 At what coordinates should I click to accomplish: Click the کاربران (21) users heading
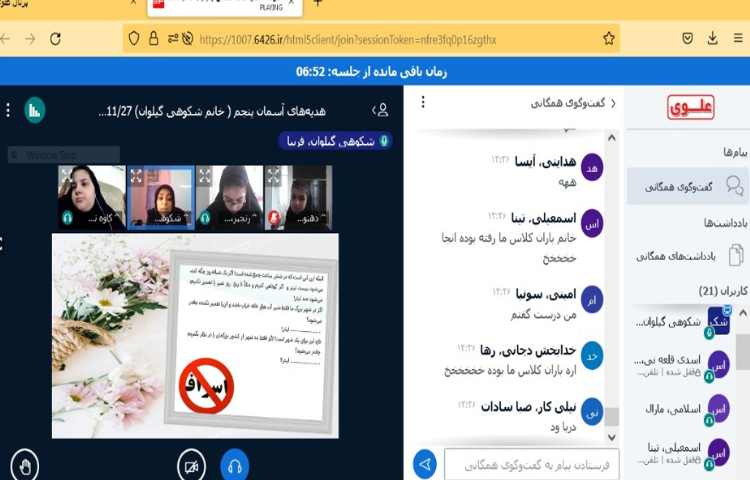723,291
